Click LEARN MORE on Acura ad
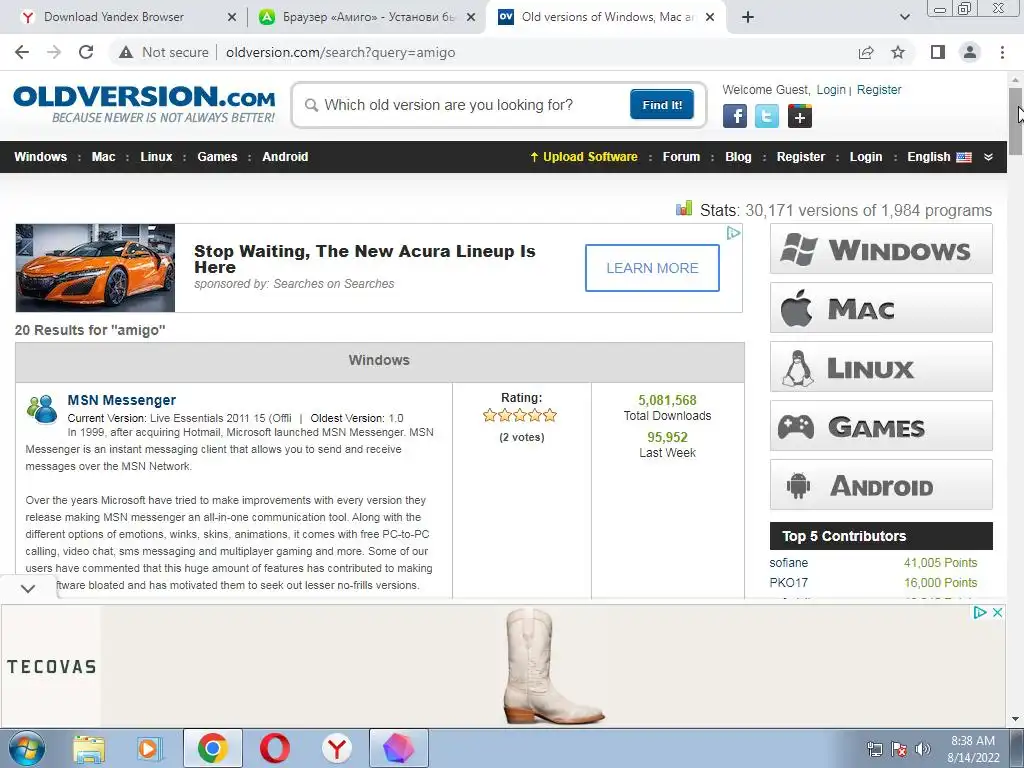The width and height of the screenshot is (1024, 768). point(652,268)
